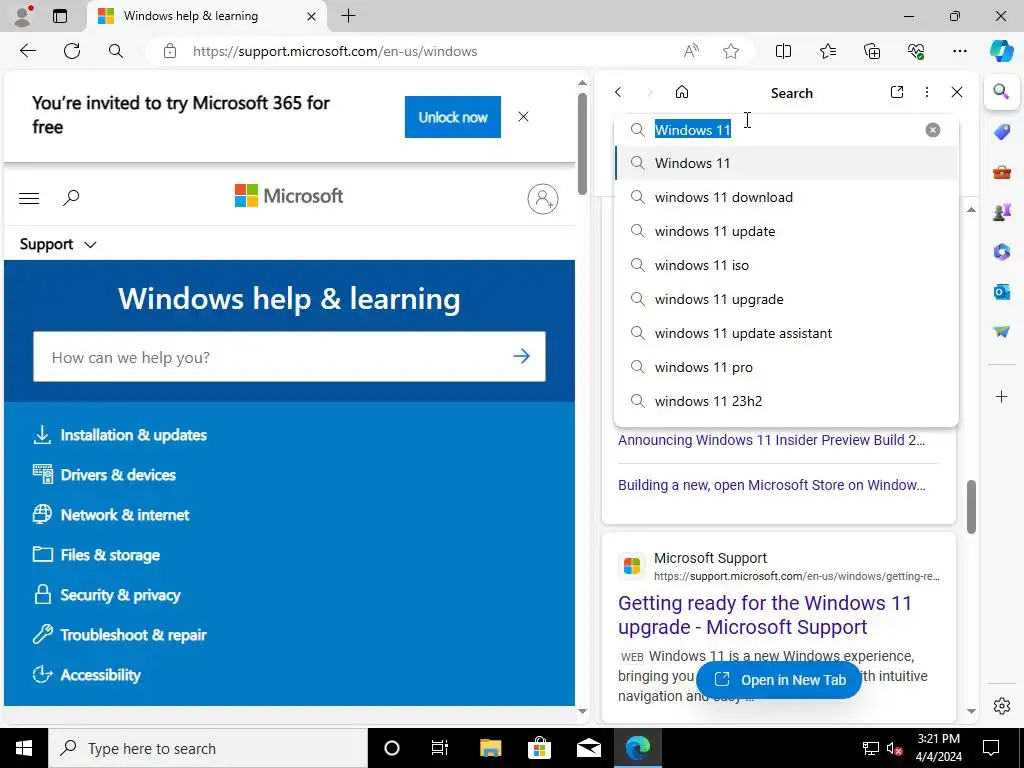Screen dimensions: 1024x768
Task: Turn on Read aloud
Action: tap(691, 51)
